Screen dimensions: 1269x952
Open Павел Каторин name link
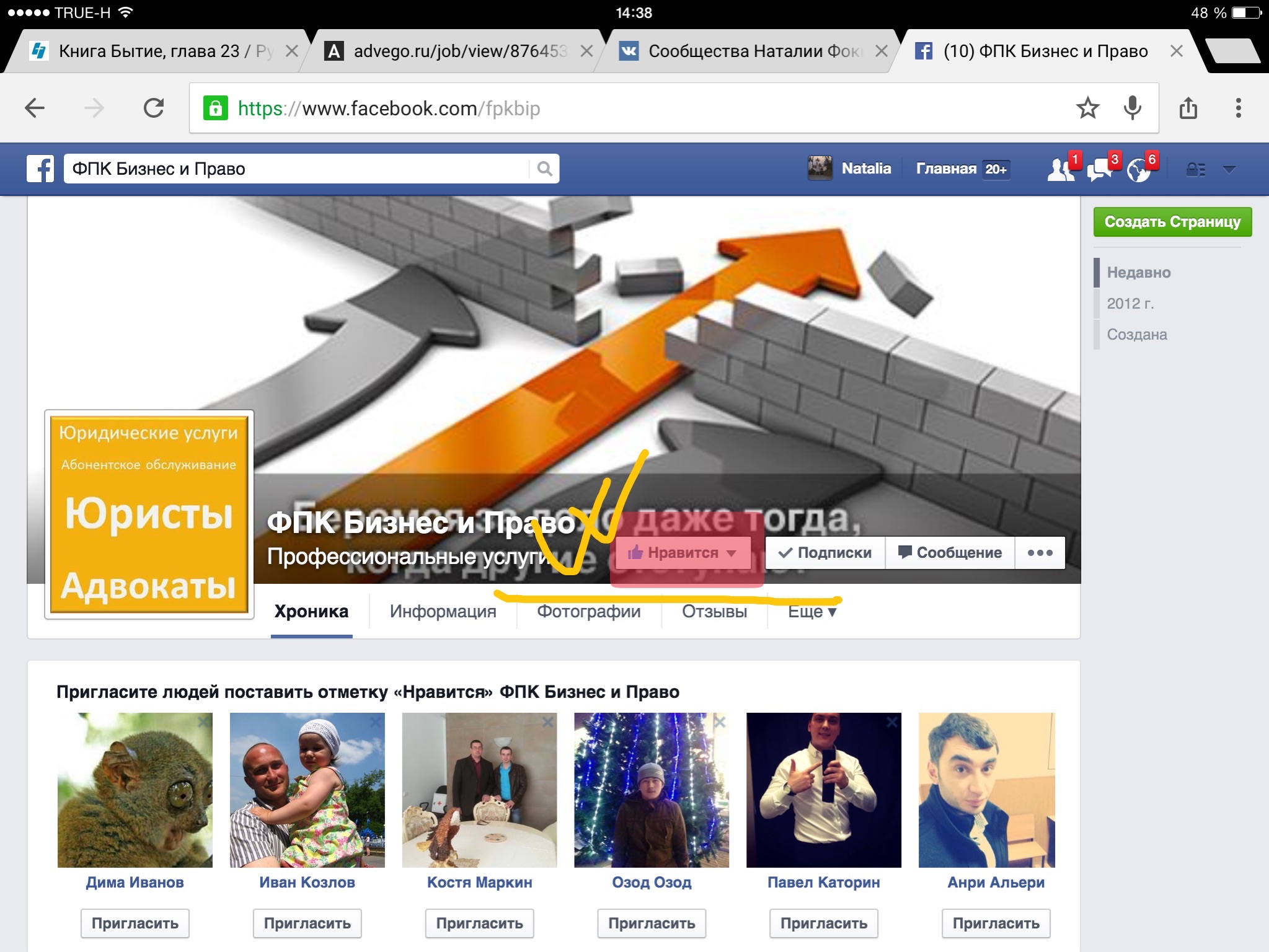[x=824, y=883]
